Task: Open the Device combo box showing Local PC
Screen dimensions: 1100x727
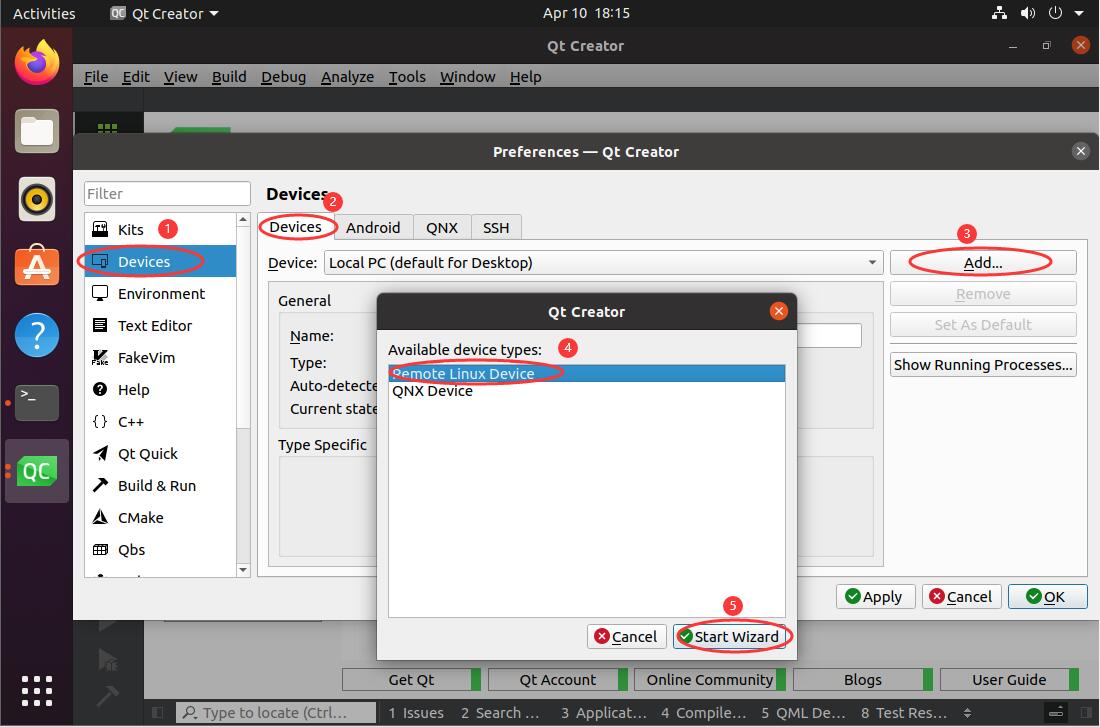Action: click(603, 262)
